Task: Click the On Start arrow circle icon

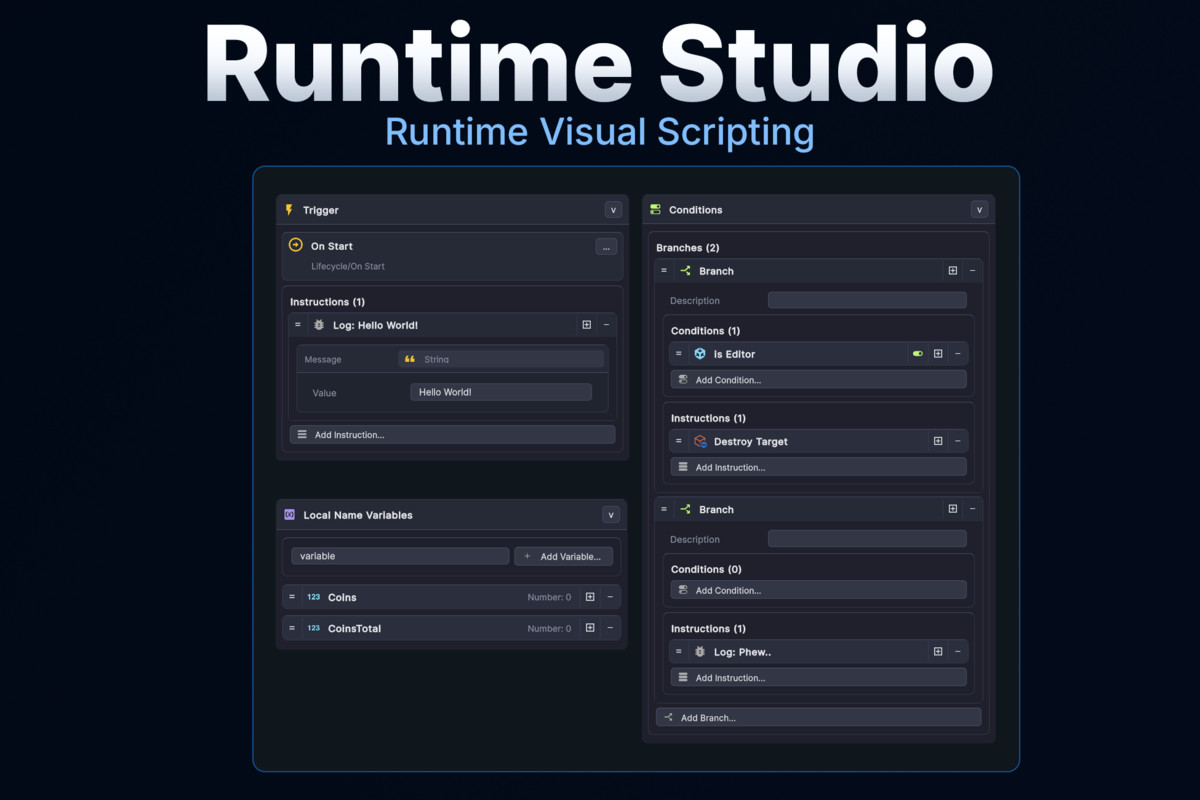Action: pos(295,245)
